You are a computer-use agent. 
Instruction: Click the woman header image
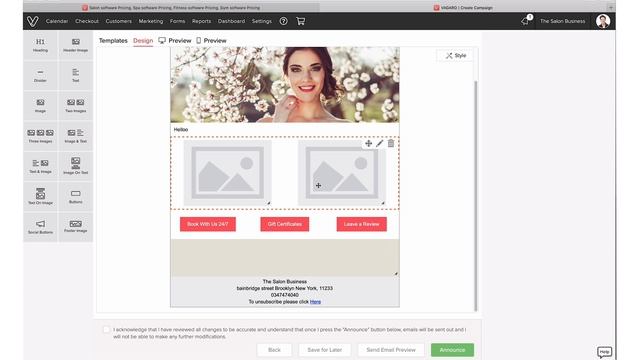click(x=284, y=84)
